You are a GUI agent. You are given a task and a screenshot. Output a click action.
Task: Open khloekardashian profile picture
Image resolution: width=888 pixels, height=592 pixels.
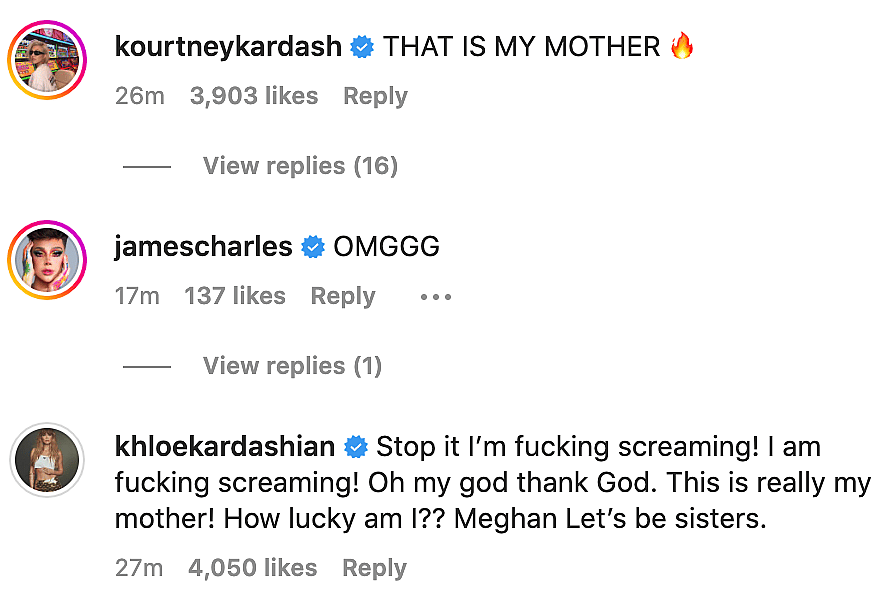point(47,461)
